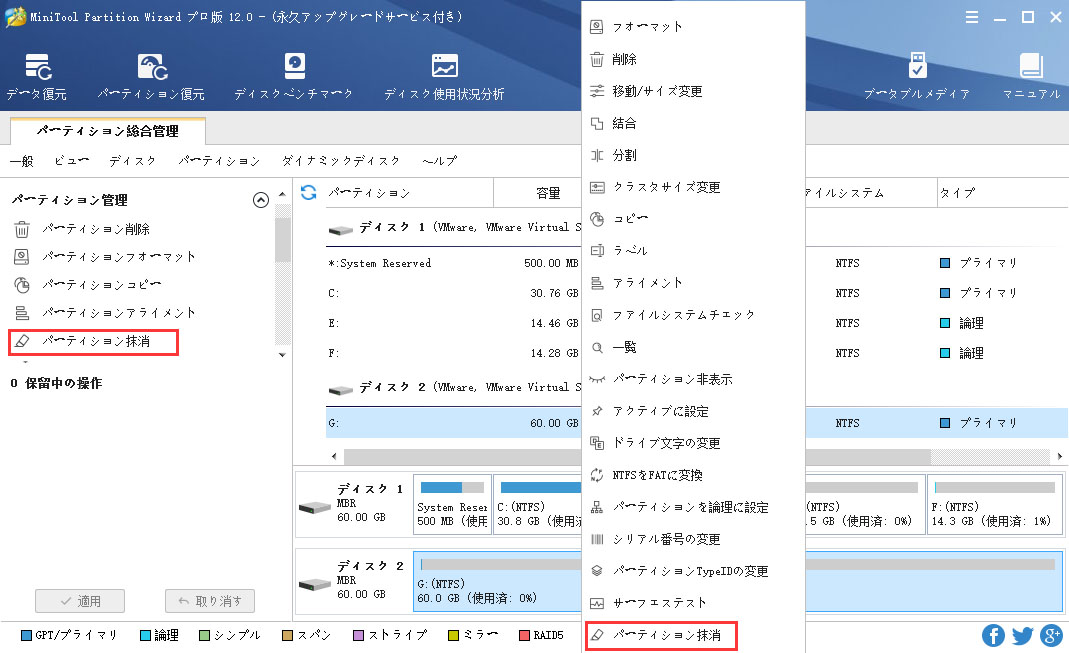Click the GPT/プライマリ legend color swatch
The height and width of the screenshot is (653, 1069).
[27, 635]
